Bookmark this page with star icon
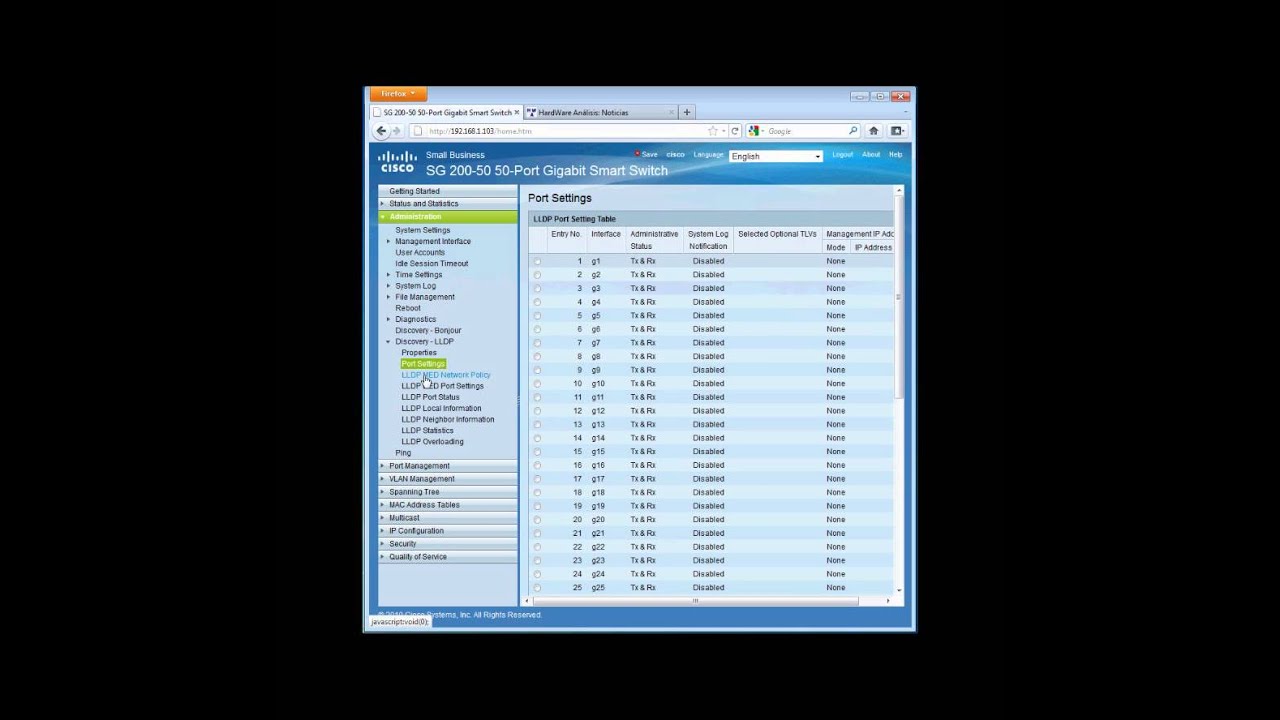The width and height of the screenshot is (1280, 720). (713, 131)
